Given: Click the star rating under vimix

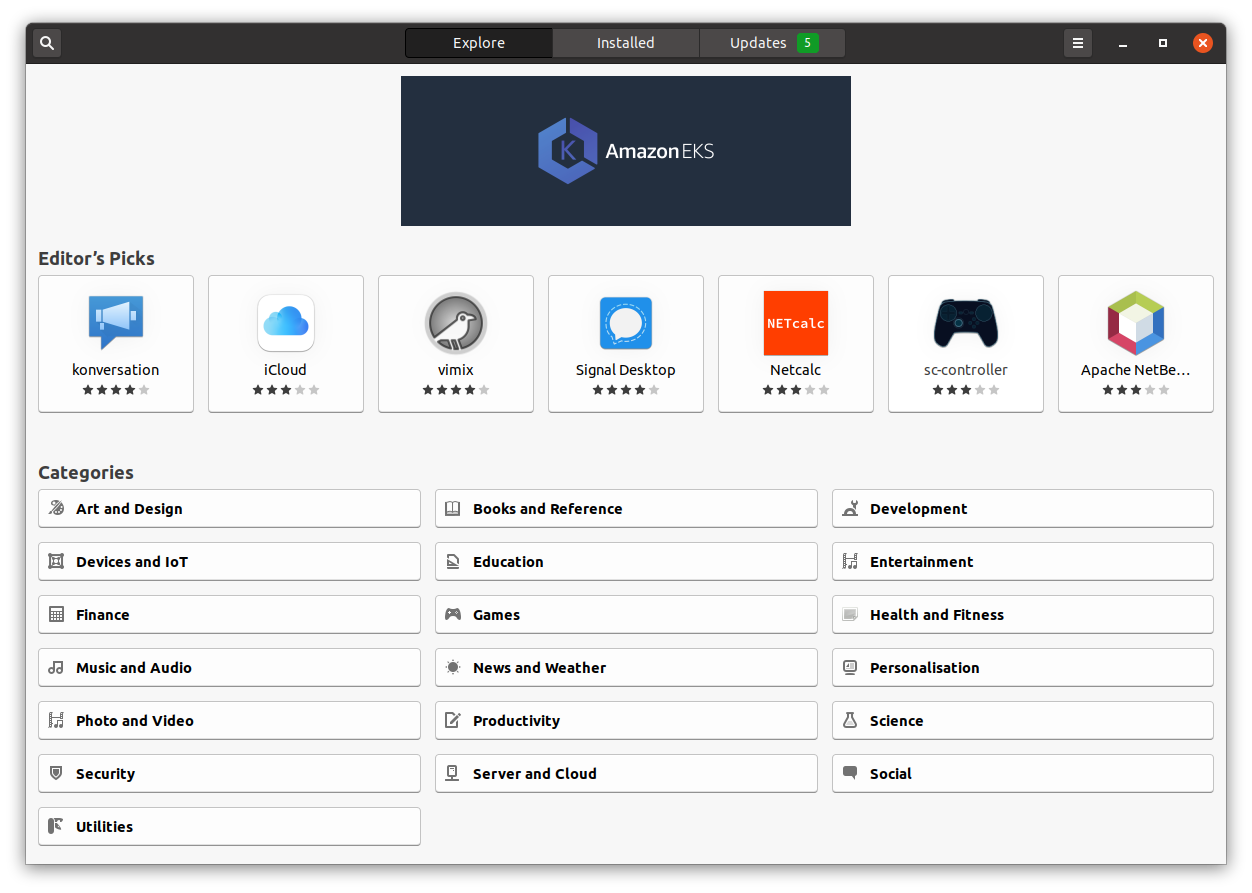Looking at the screenshot, I should click(x=456, y=390).
